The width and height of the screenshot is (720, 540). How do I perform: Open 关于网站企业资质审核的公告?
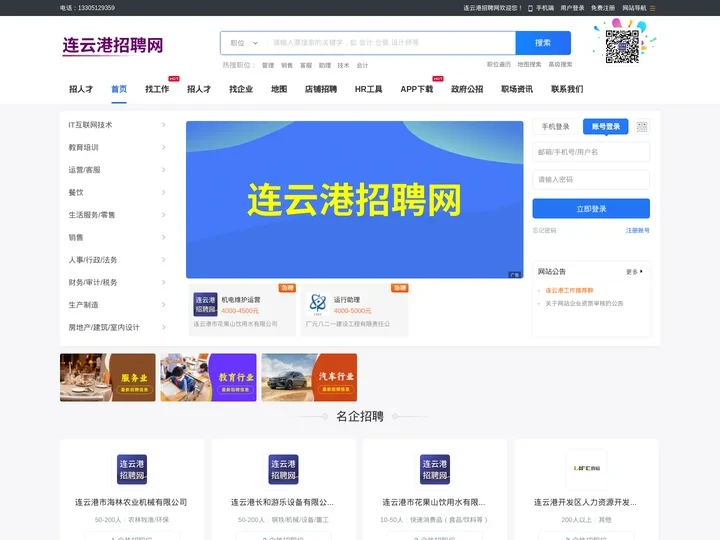click(x=584, y=304)
